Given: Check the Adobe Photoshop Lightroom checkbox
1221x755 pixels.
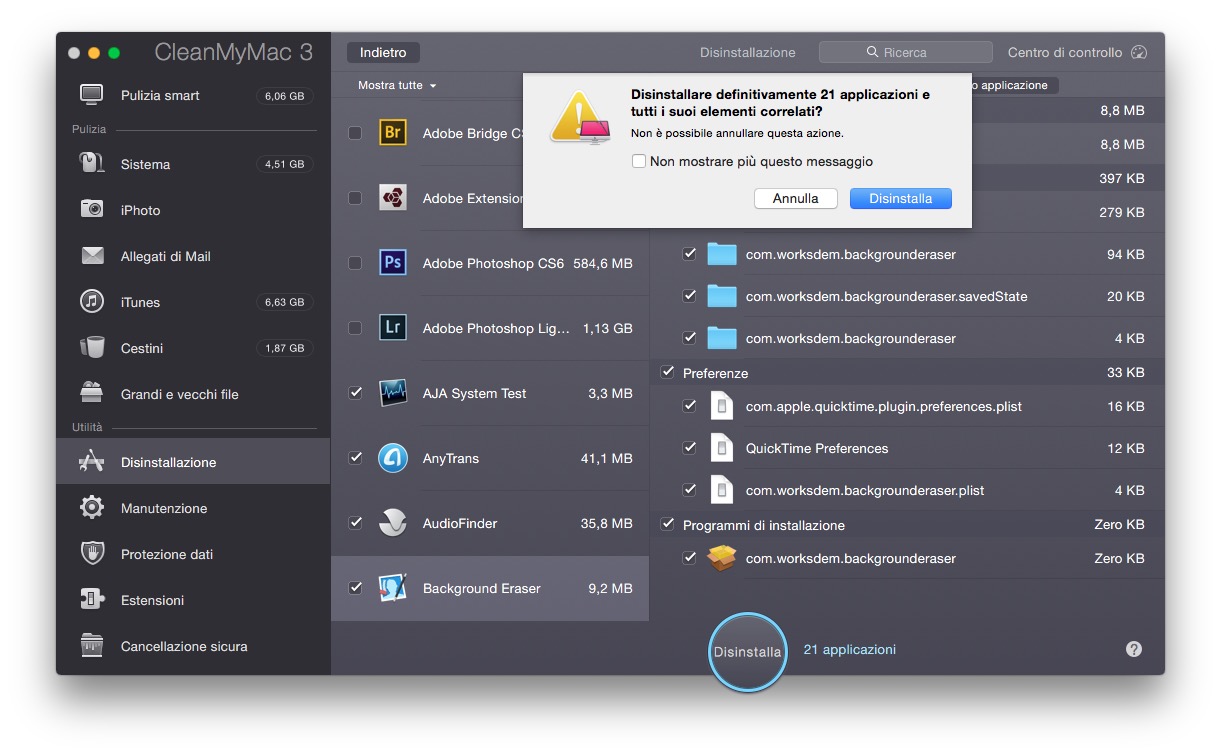Looking at the screenshot, I should 355,328.
